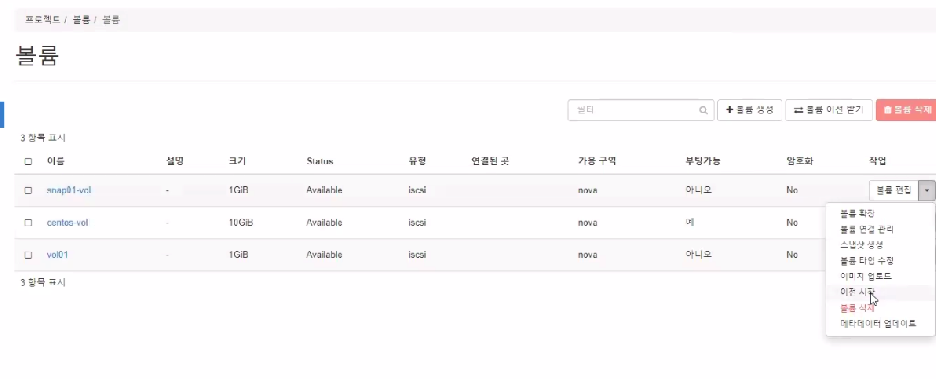This screenshot has height=379, width=936.
Task: Click the 10GiB size cell for centos-vol
Action: (241, 223)
